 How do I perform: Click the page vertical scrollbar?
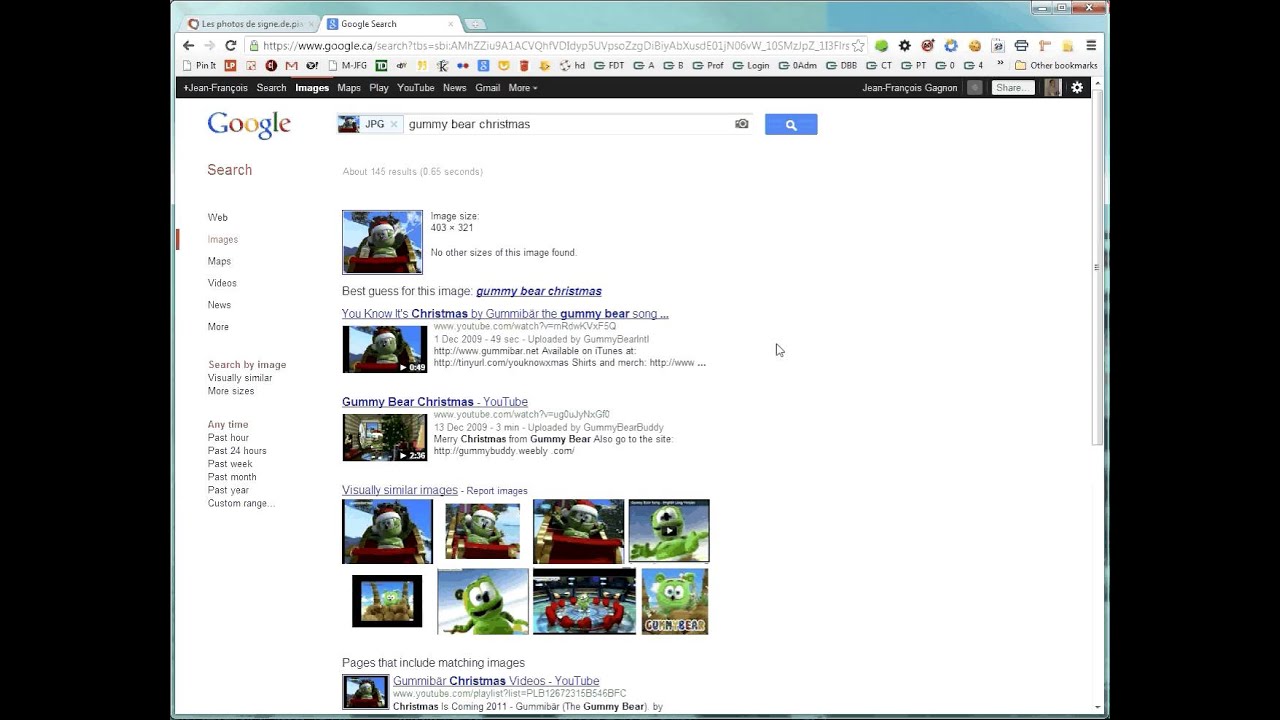1097,268
